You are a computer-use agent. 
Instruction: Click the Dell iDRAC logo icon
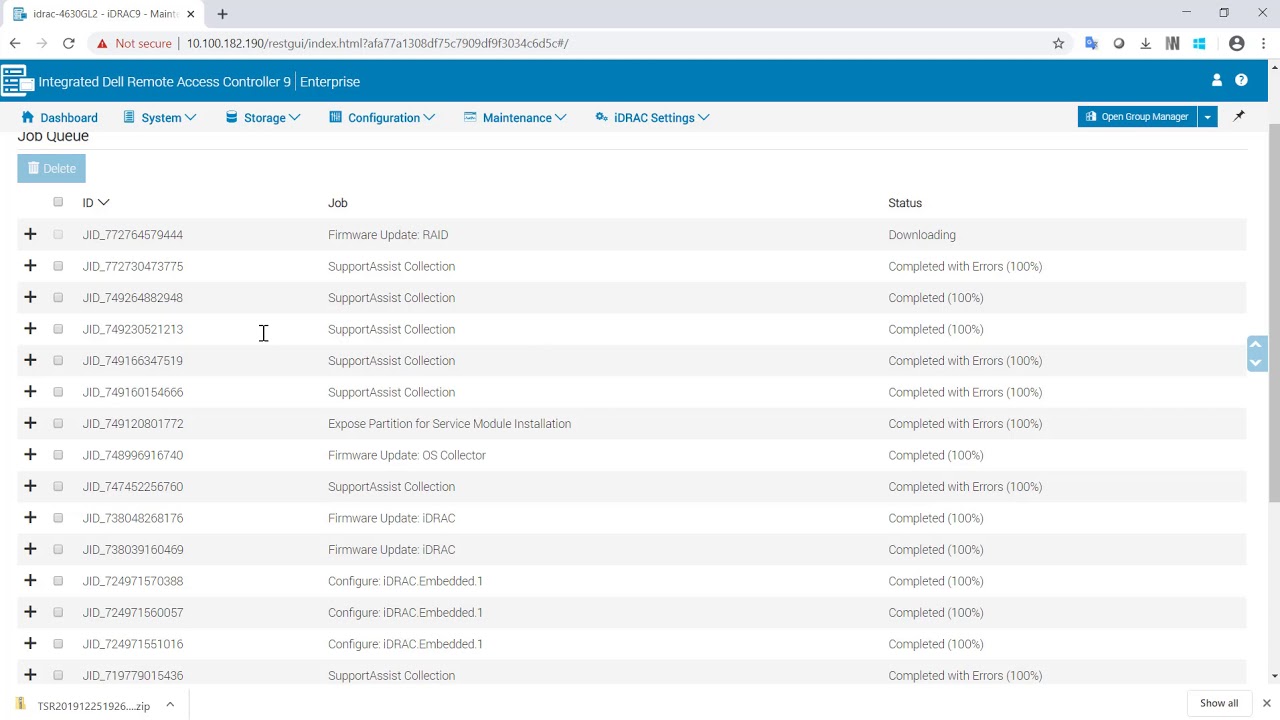[17, 81]
